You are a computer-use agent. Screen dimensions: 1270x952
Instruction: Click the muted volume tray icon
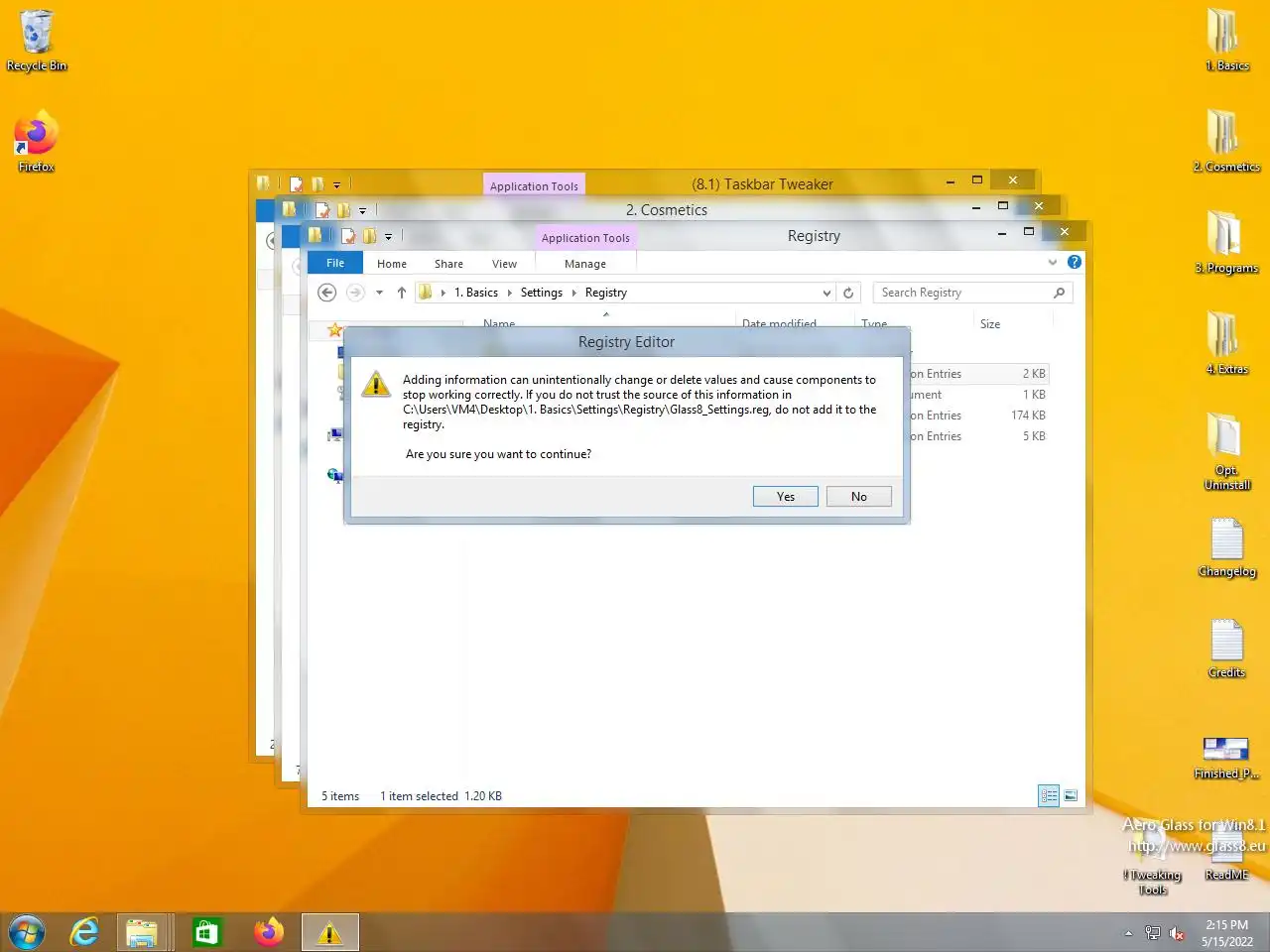1177,933
